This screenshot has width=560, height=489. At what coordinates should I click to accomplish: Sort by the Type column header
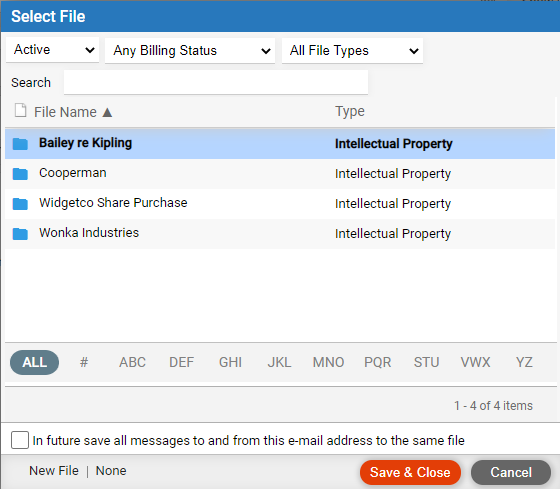350,111
